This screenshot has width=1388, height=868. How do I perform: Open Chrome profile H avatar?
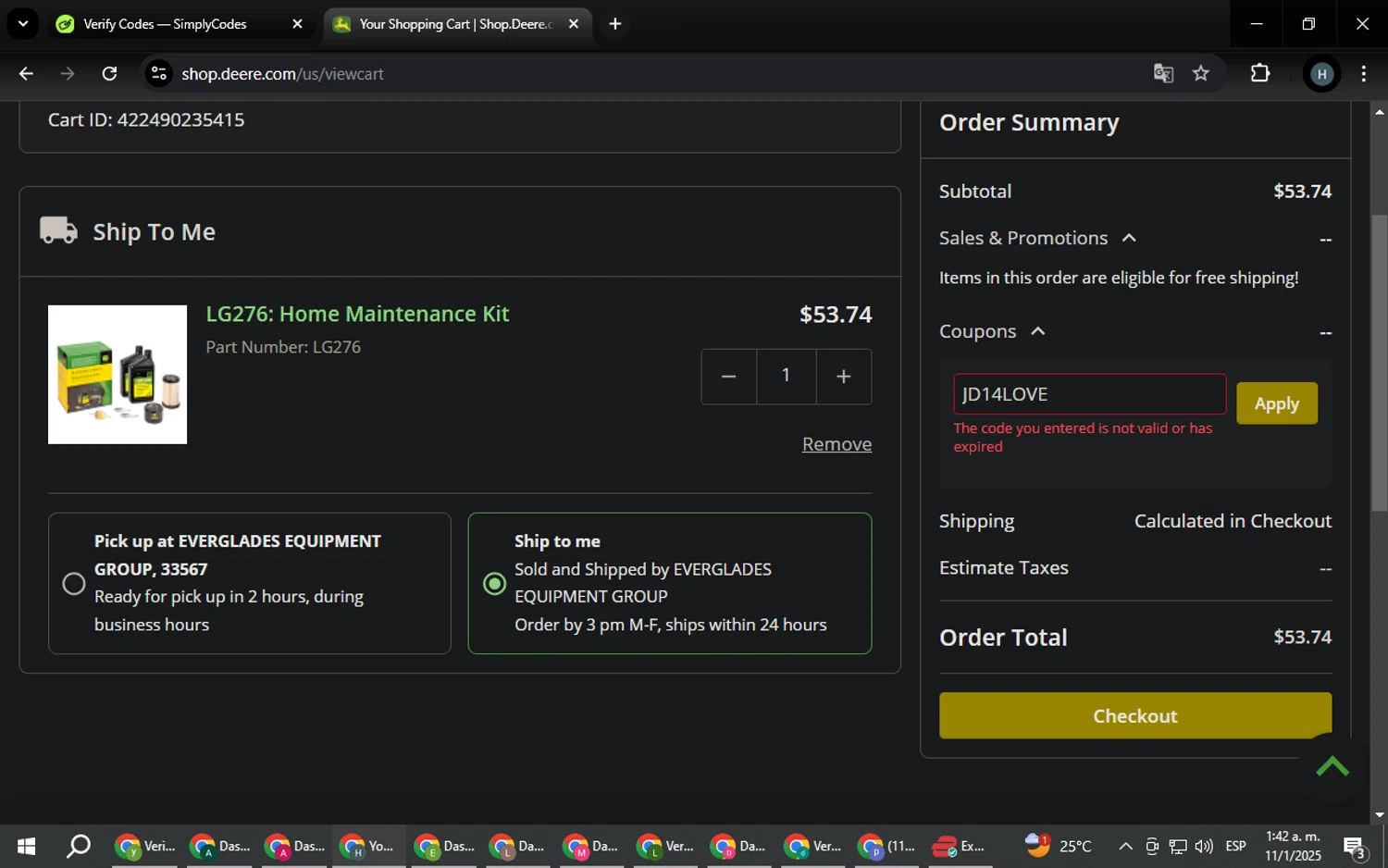[1321, 74]
